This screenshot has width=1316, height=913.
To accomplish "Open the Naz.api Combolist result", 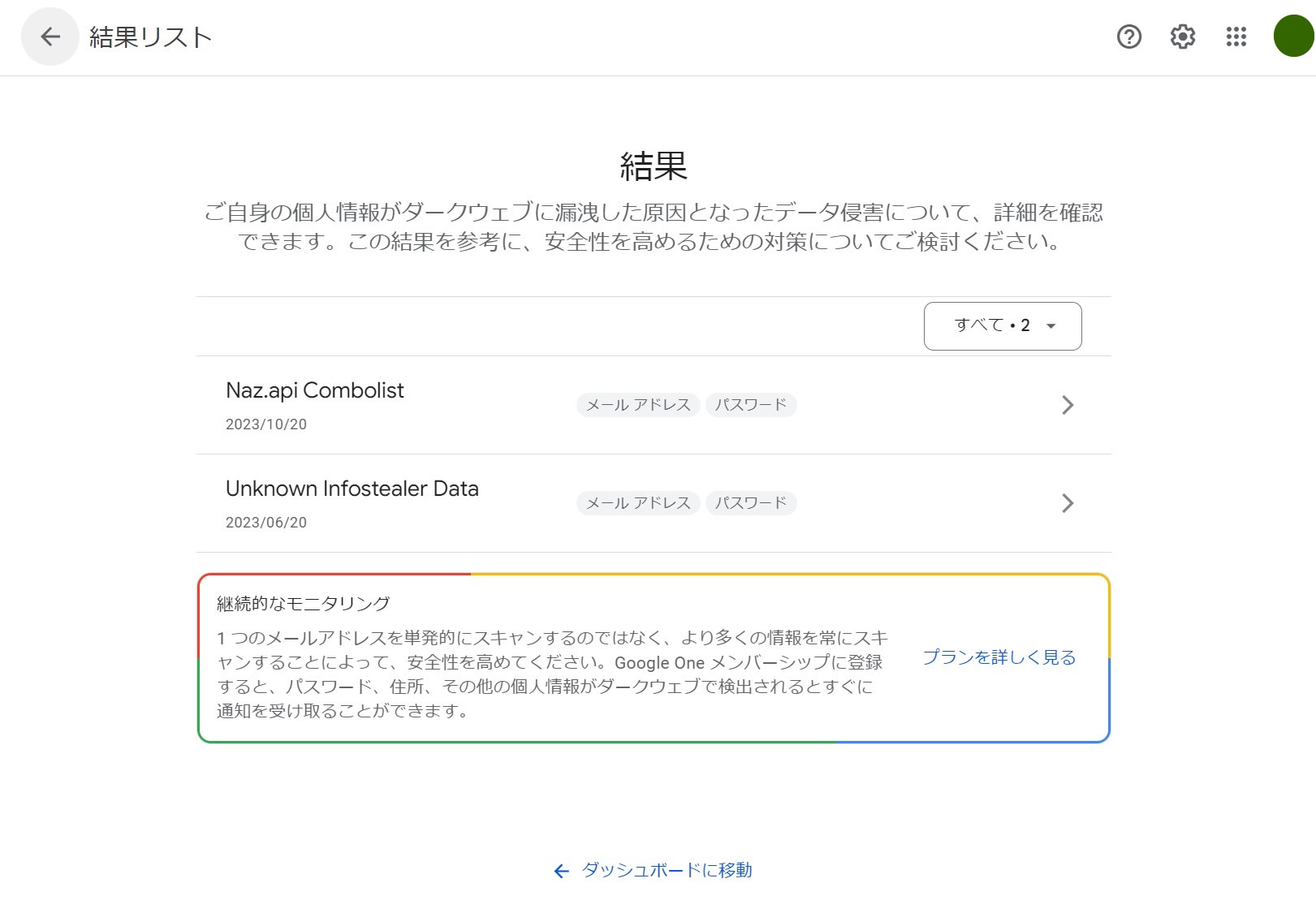I will click(x=314, y=390).
